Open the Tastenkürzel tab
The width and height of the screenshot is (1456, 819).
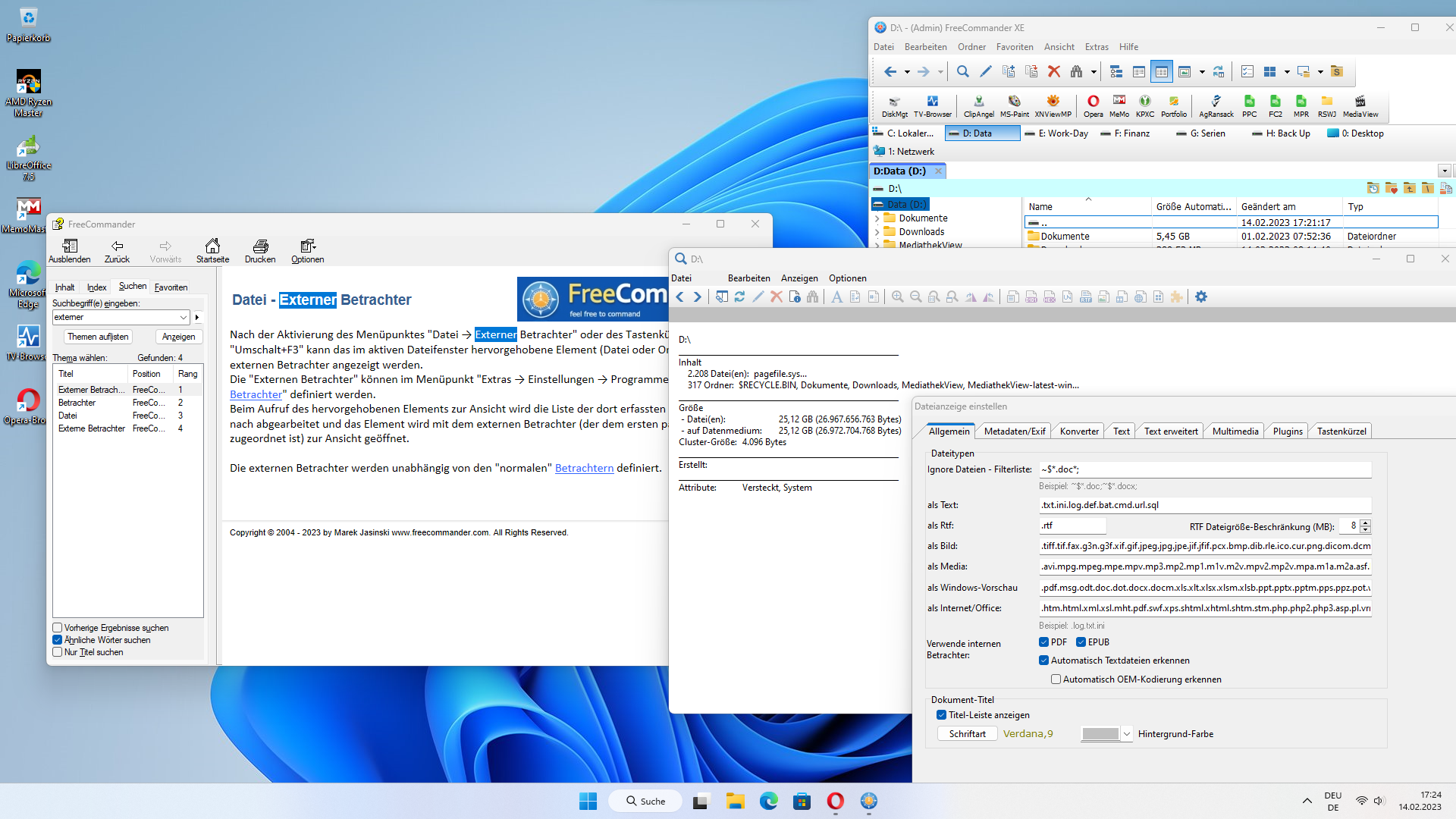[1341, 431]
